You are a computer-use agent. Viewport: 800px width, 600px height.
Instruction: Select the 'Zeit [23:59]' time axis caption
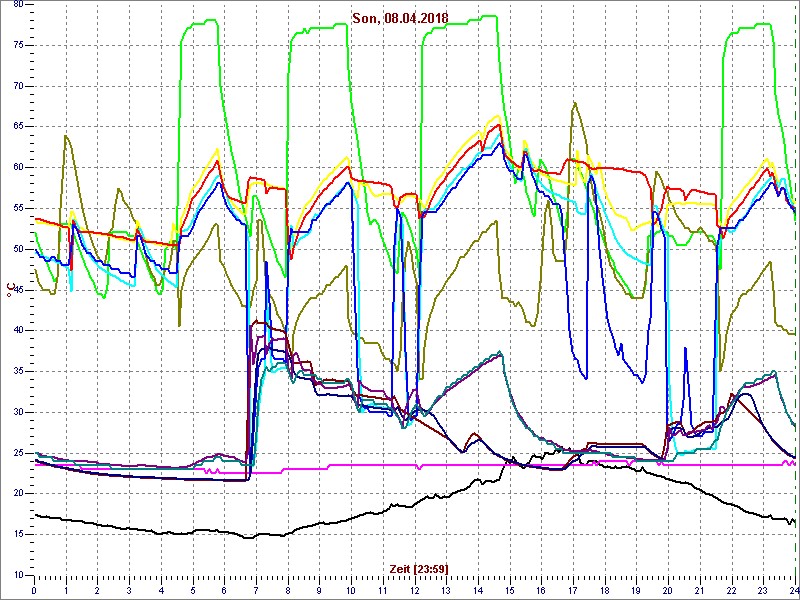coord(419,568)
